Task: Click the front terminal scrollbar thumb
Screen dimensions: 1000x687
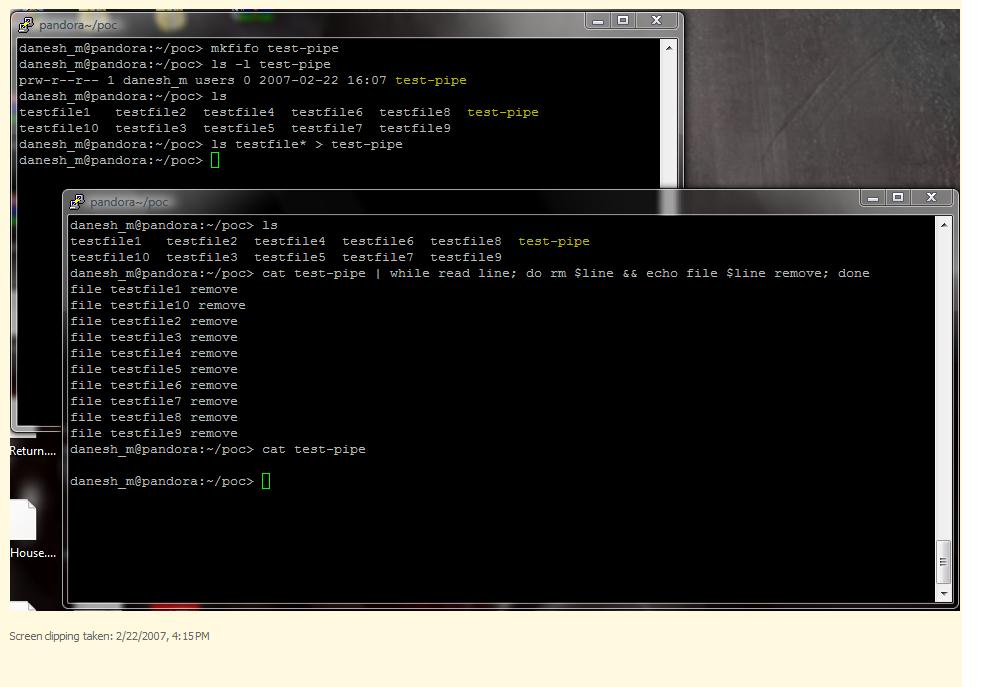Action: point(943,562)
